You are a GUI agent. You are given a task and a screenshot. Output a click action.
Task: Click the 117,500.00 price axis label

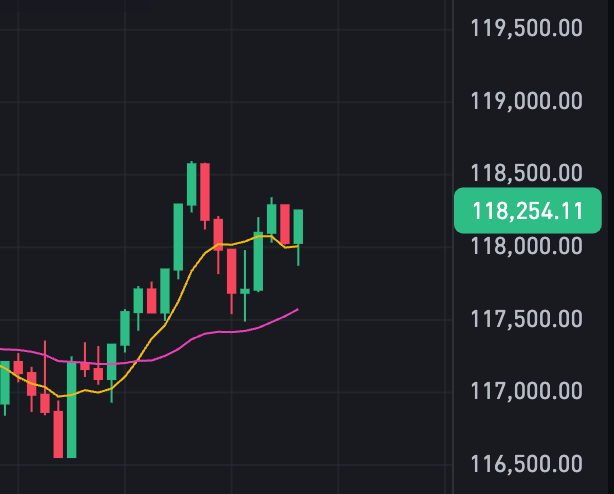(526, 319)
